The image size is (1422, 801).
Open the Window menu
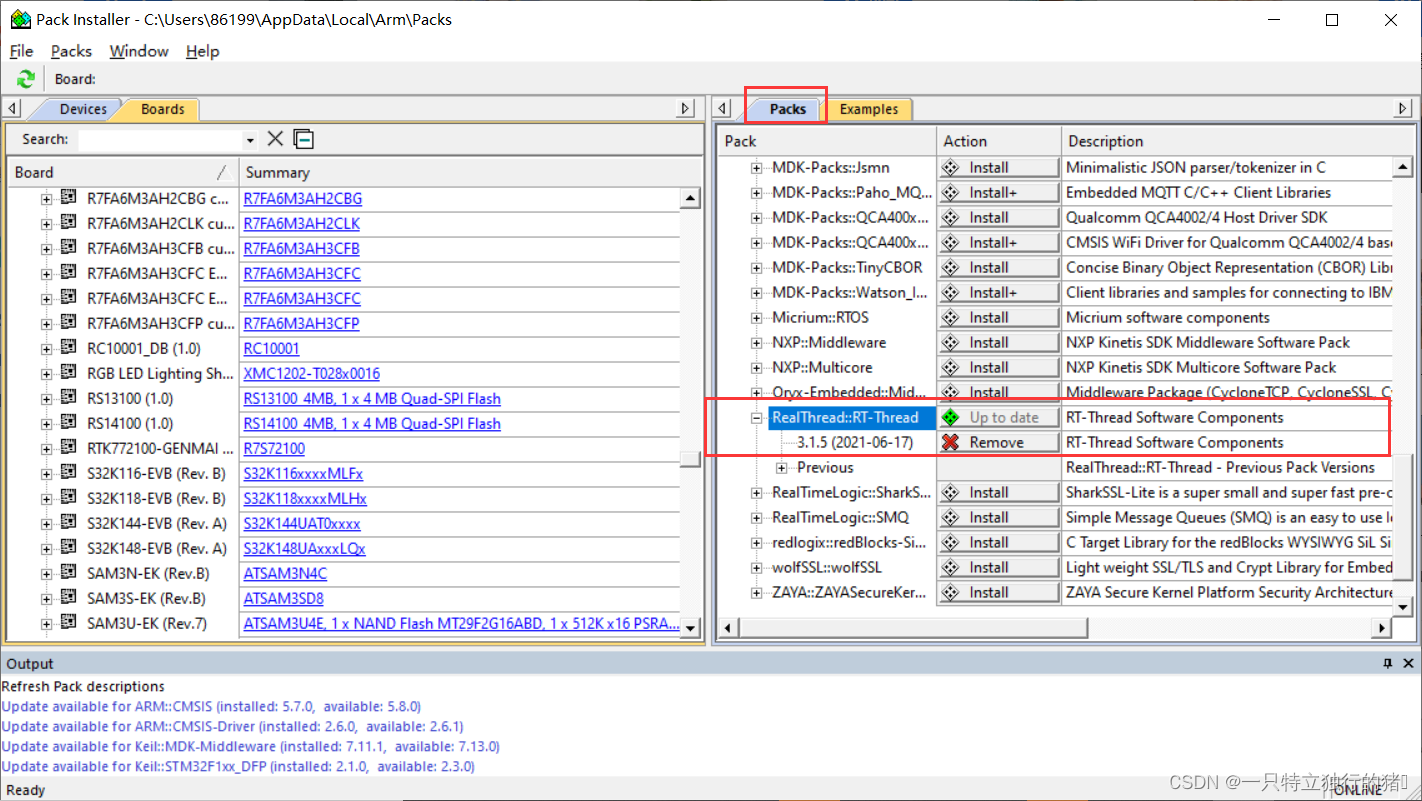coord(139,51)
